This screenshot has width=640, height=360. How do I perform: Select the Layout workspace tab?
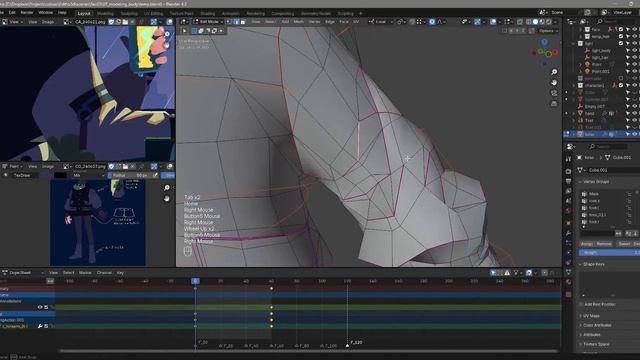coord(84,13)
